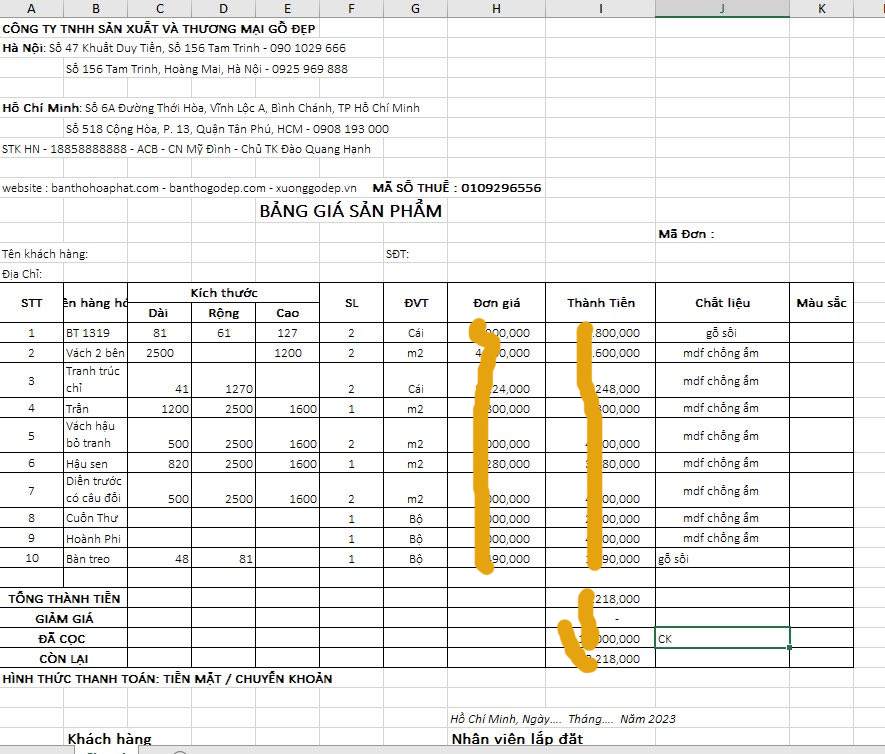Click the 'Hồ Chí Minh: Số 6A Đường Thới Hòa' address

211,108
